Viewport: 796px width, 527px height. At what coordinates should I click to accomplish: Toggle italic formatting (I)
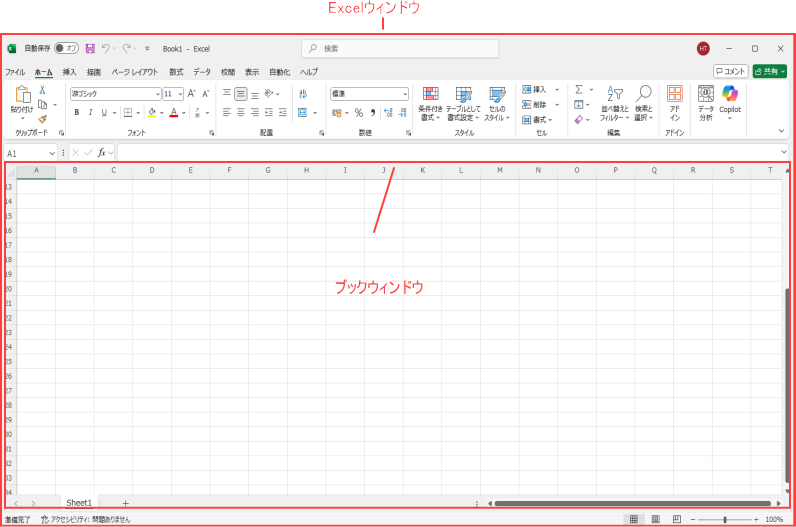(89, 112)
